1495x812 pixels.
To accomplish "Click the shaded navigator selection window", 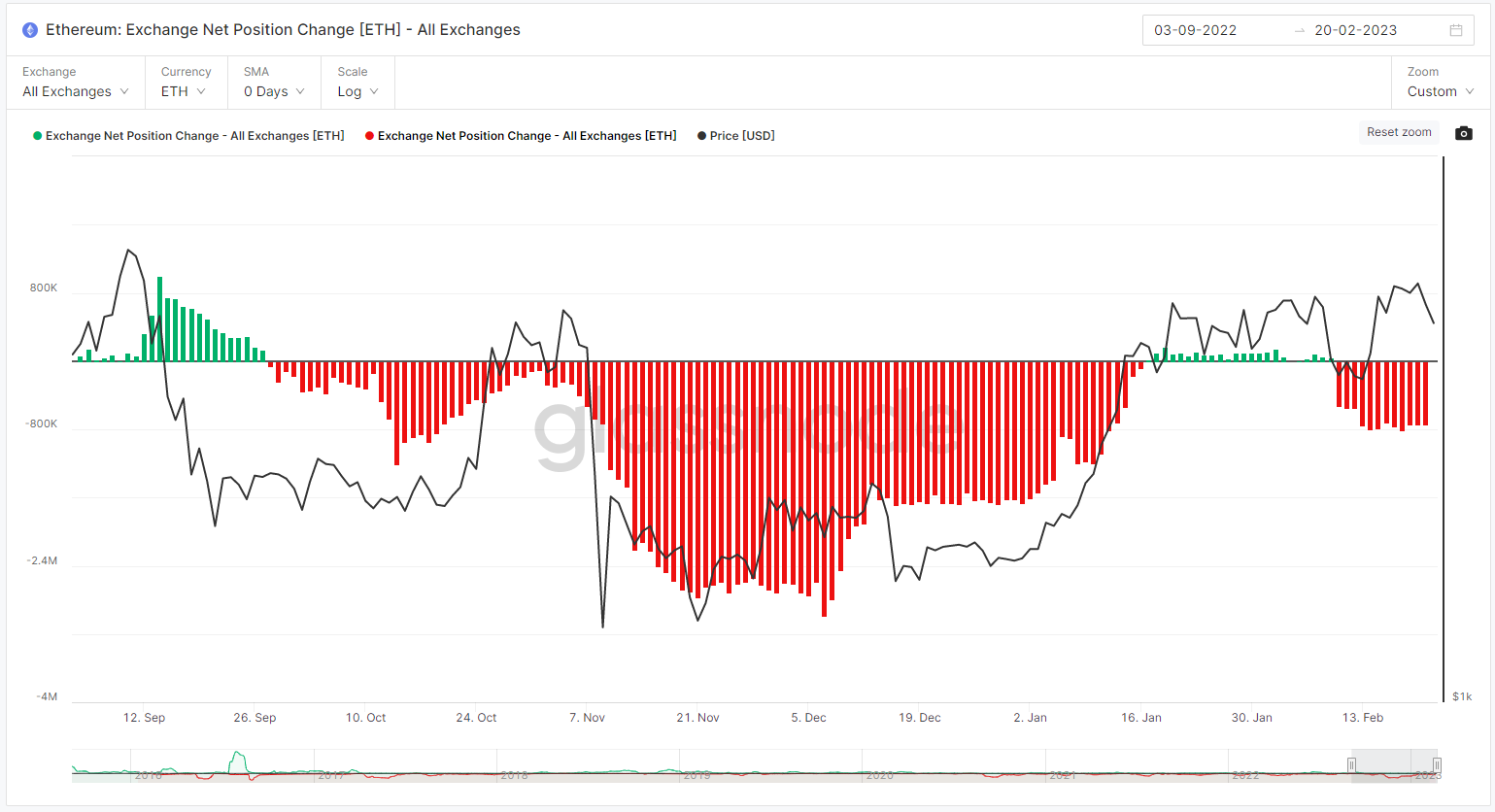I will tap(1394, 765).
